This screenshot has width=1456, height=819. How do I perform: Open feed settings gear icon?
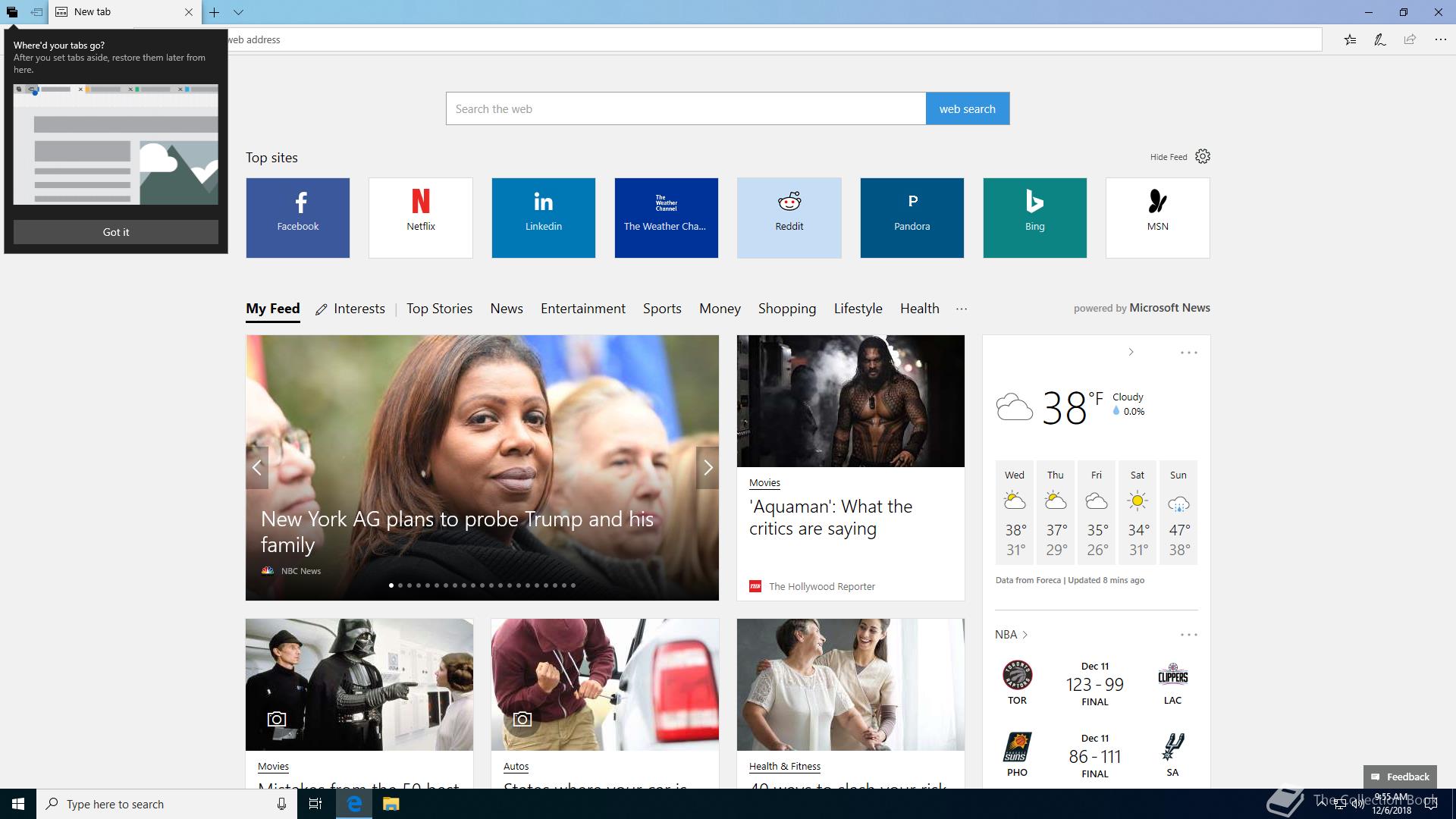pyautogui.click(x=1203, y=156)
